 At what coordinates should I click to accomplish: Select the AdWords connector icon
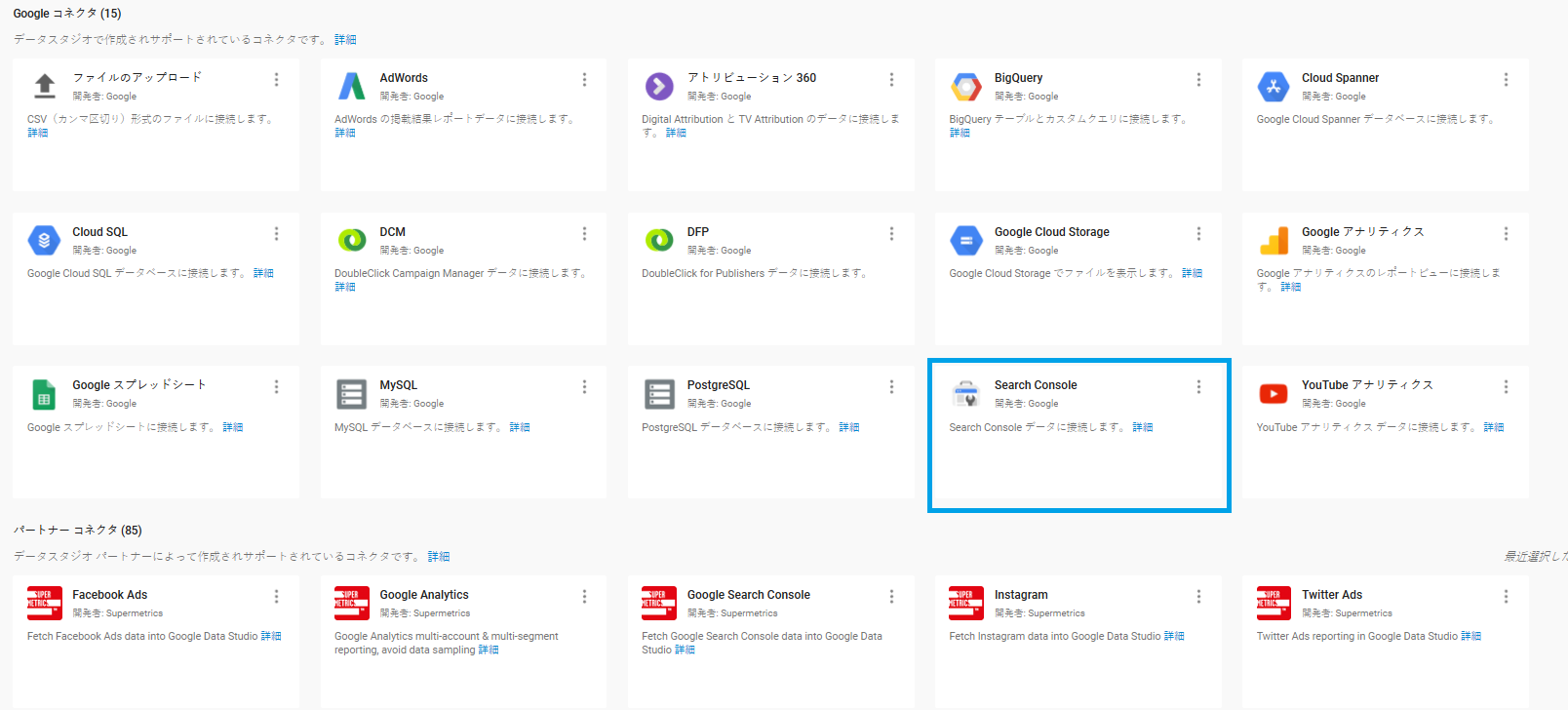pyautogui.click(x=352, y=86)
